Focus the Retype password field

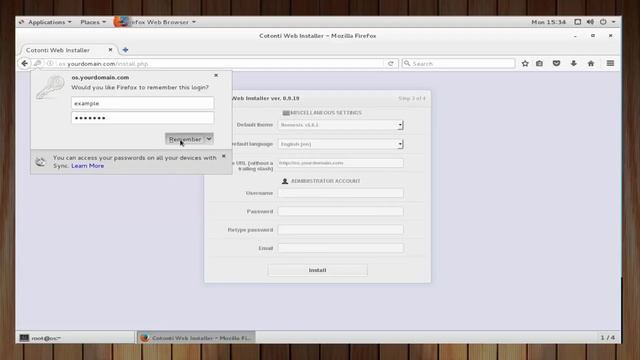pos(341,230)
